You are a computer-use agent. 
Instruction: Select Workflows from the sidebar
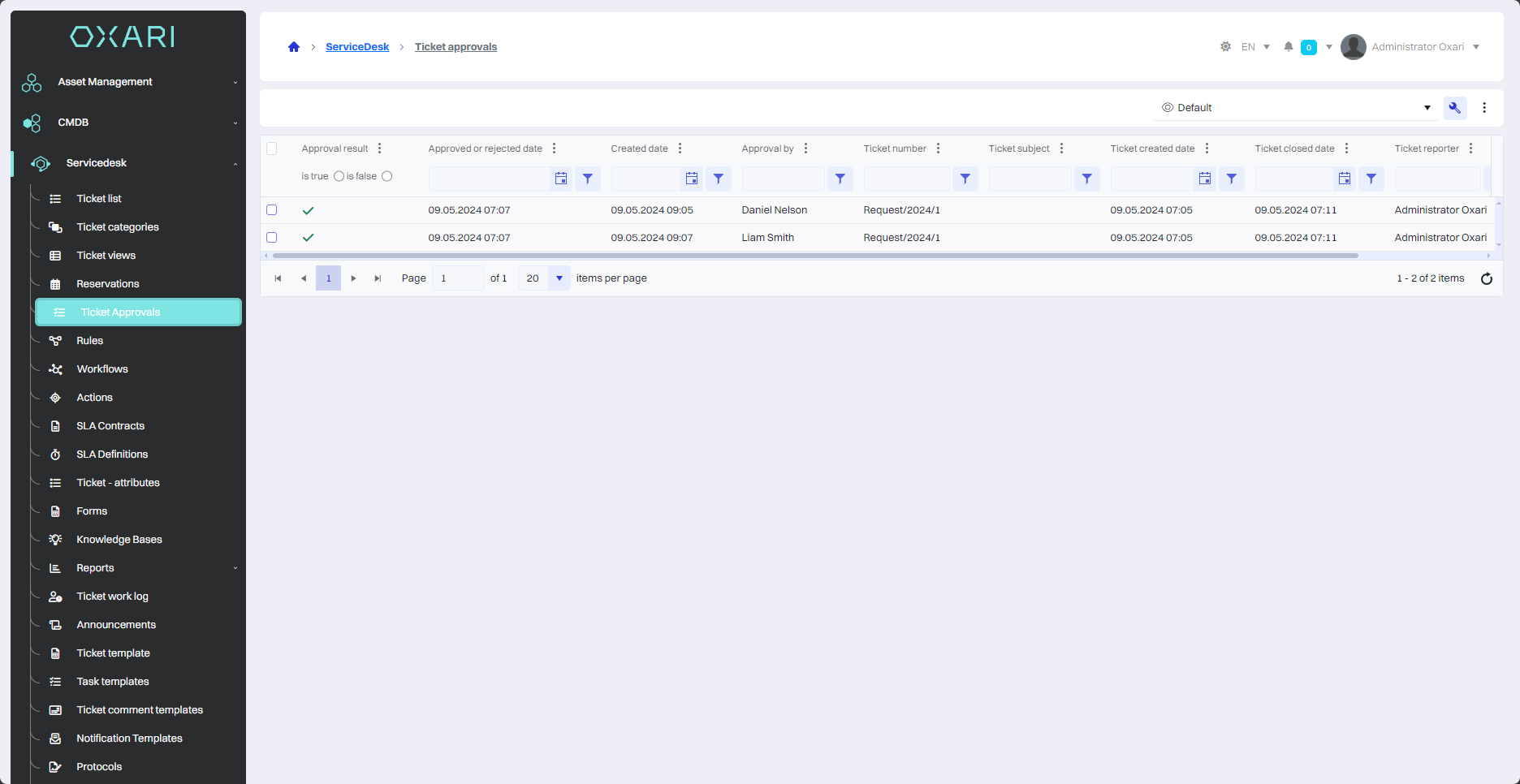tap(102, 369)
